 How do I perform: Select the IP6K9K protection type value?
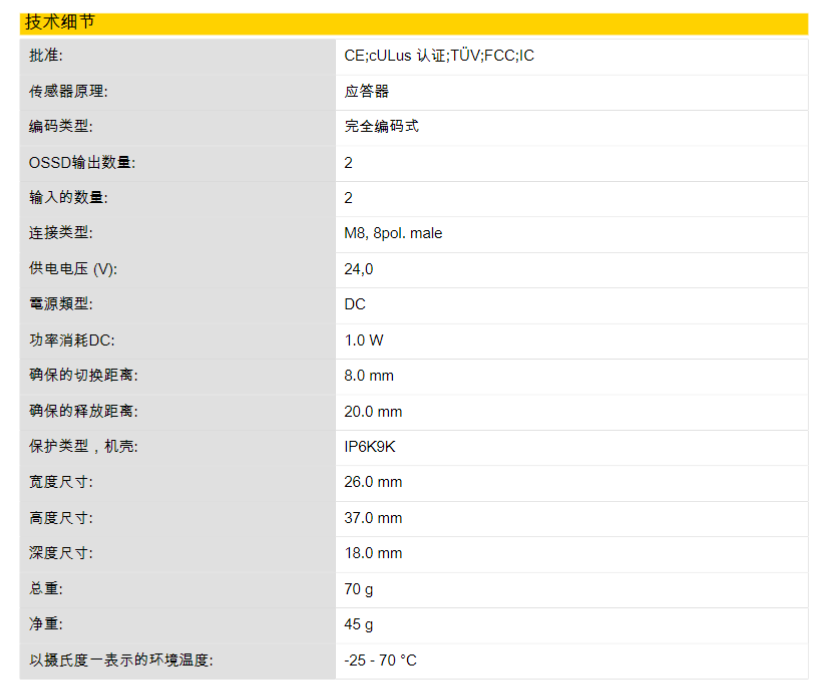coord(370,447)
